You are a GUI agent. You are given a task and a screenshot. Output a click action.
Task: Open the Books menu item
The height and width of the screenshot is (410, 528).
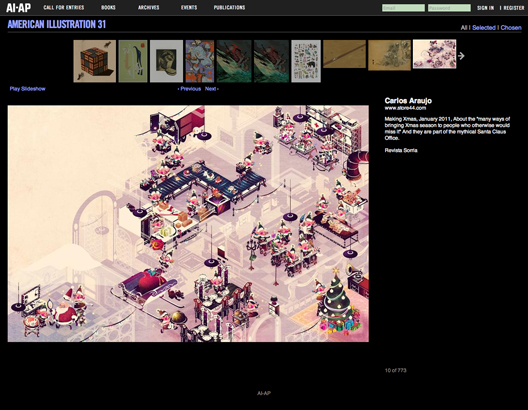pos(108,7)
